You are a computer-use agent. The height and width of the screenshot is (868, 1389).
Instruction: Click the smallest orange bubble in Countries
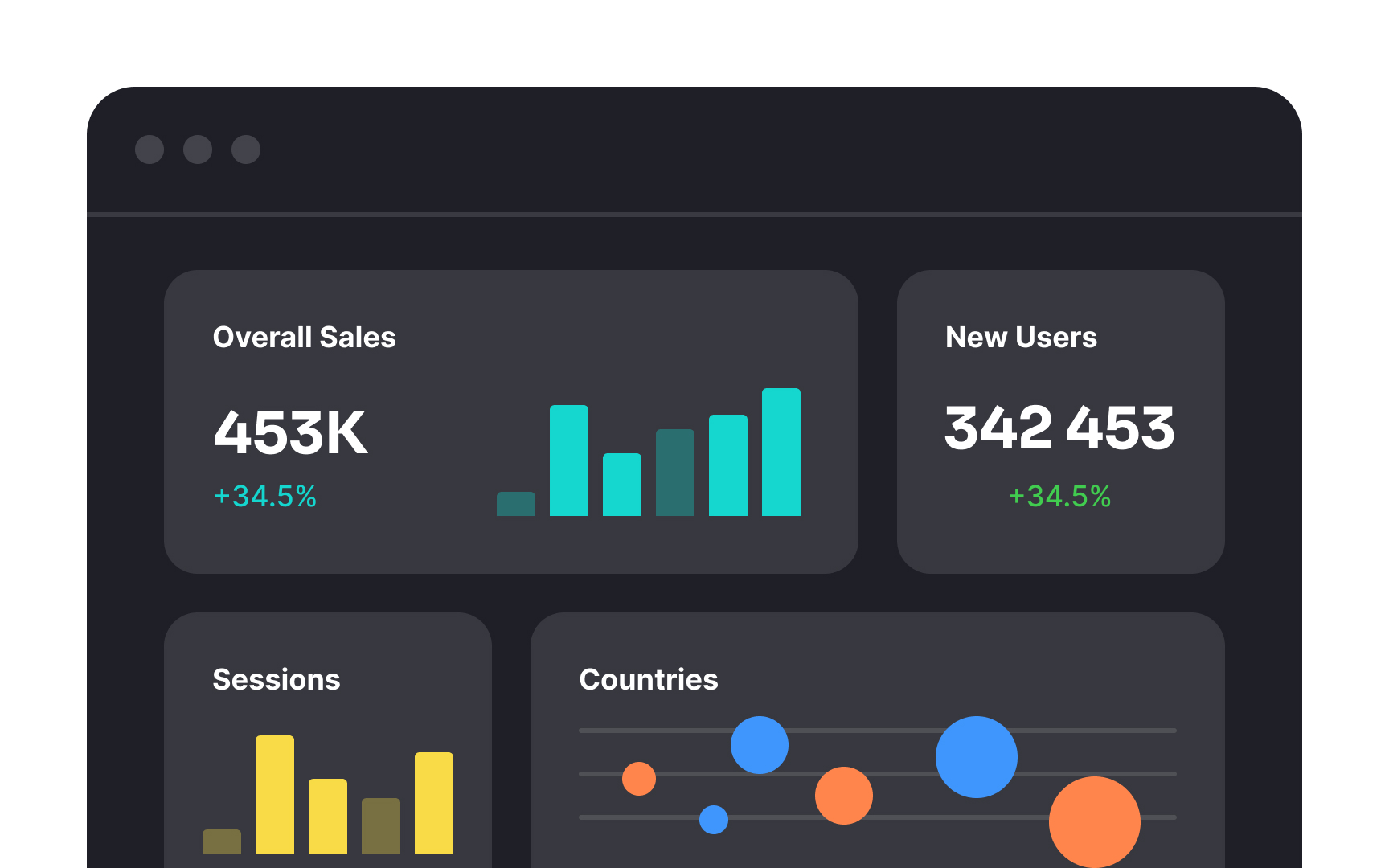point(639,779)
